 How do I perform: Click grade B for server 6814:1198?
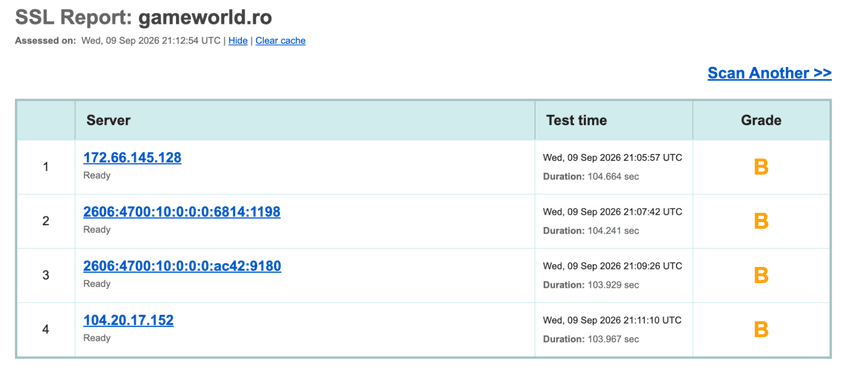click(x=761, y=221)
